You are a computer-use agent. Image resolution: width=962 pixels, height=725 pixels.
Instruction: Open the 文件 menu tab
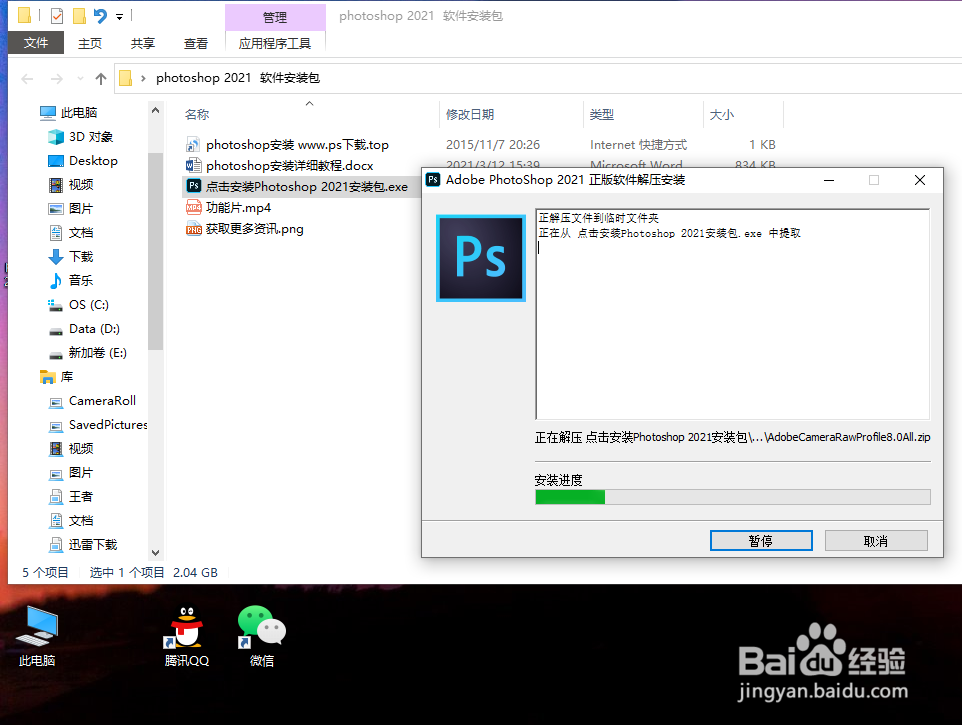click(x=36, y=43)
